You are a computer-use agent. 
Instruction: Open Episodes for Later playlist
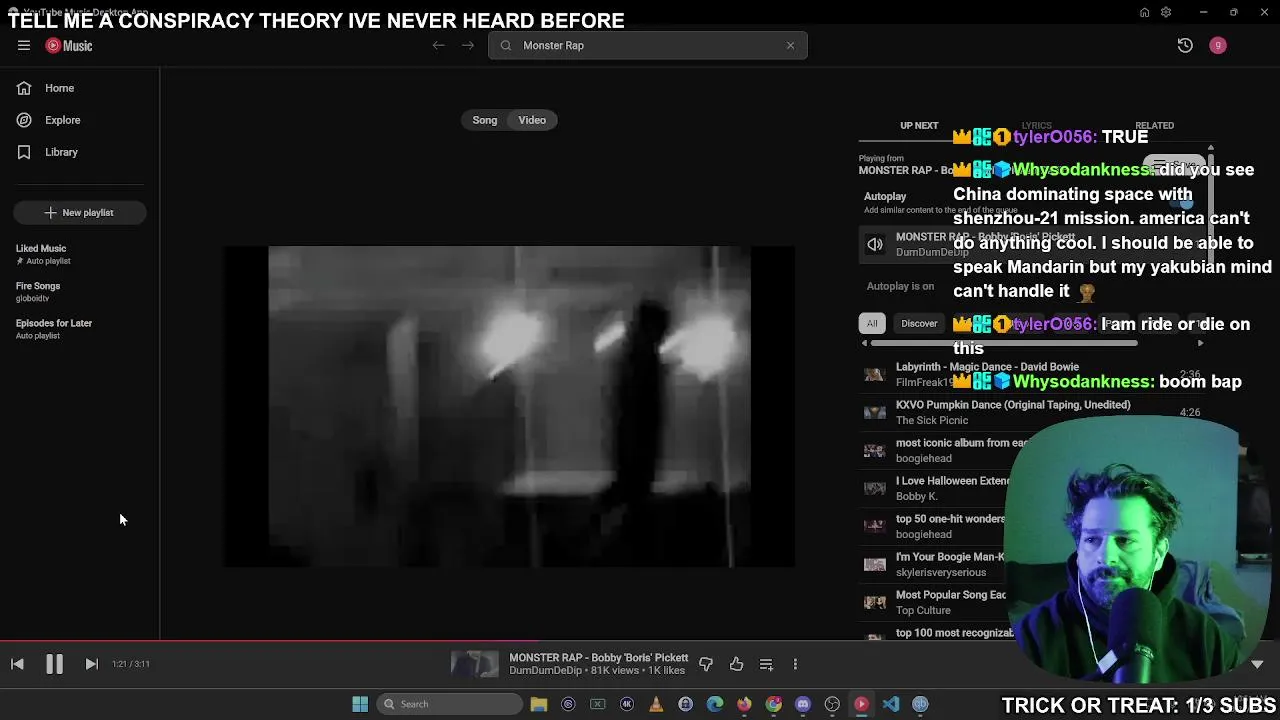click(x=80, y=329)
